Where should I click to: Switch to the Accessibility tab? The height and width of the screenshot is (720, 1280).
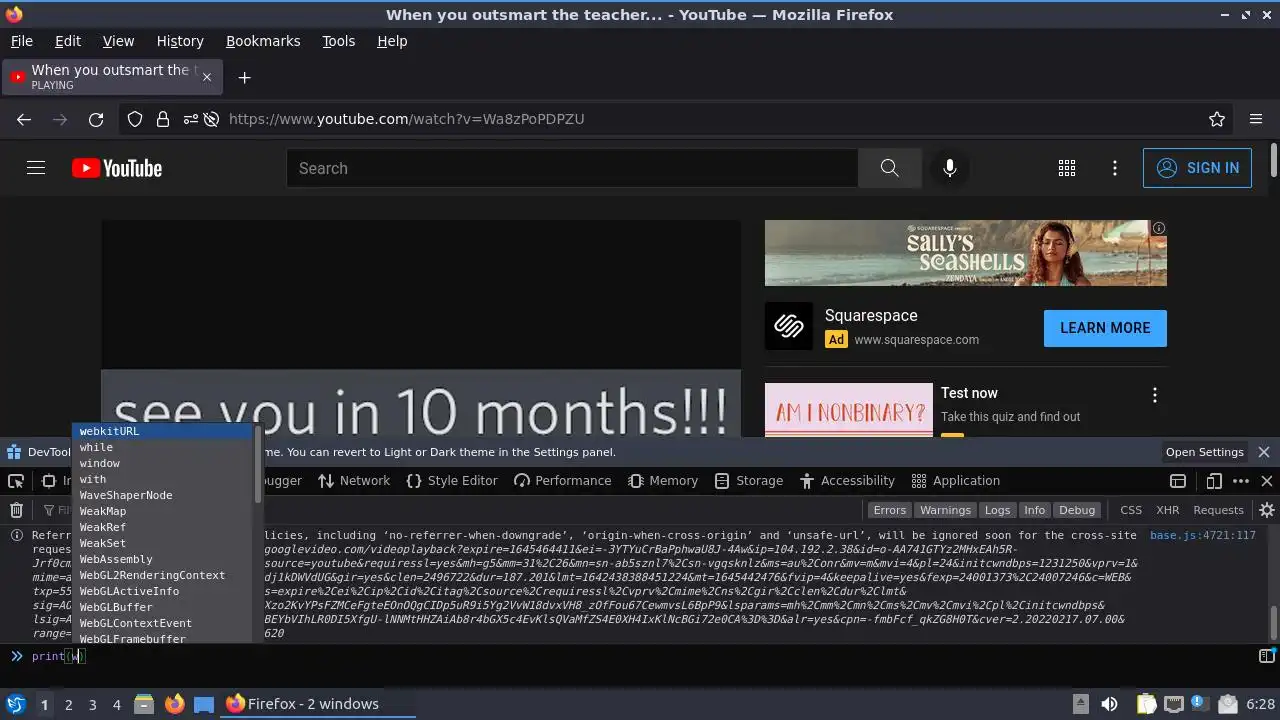[847, 481]
